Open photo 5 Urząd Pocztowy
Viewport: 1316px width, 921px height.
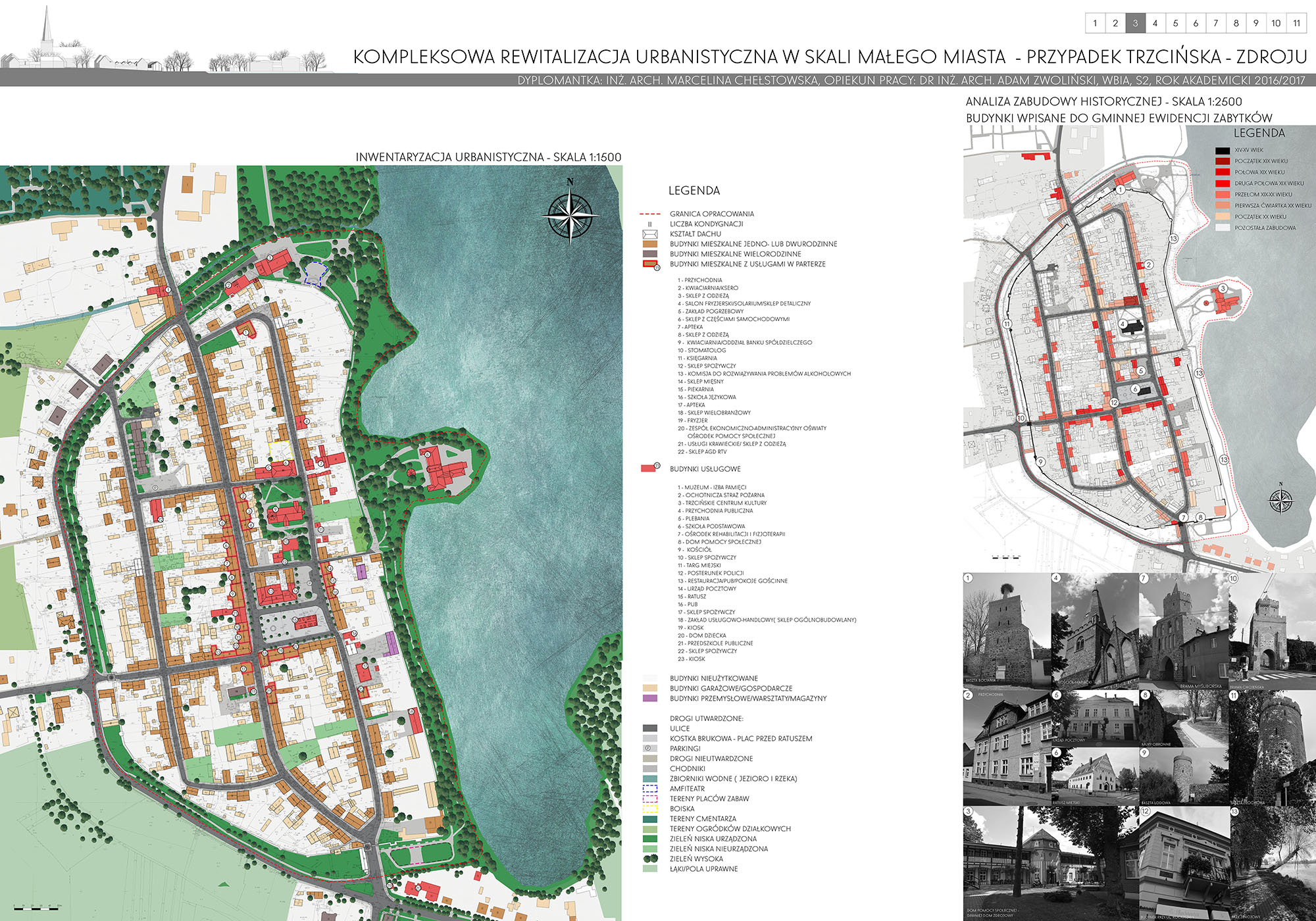[x=1095, y=717]
